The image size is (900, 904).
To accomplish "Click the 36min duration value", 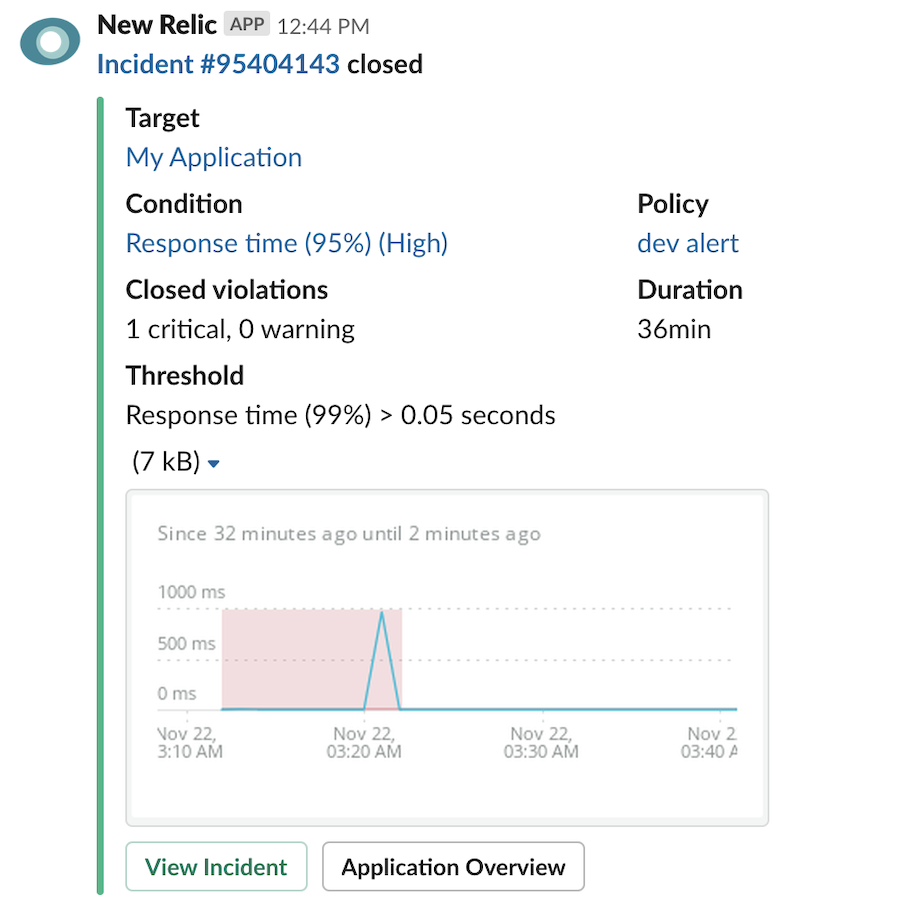I will coord(673,330).
